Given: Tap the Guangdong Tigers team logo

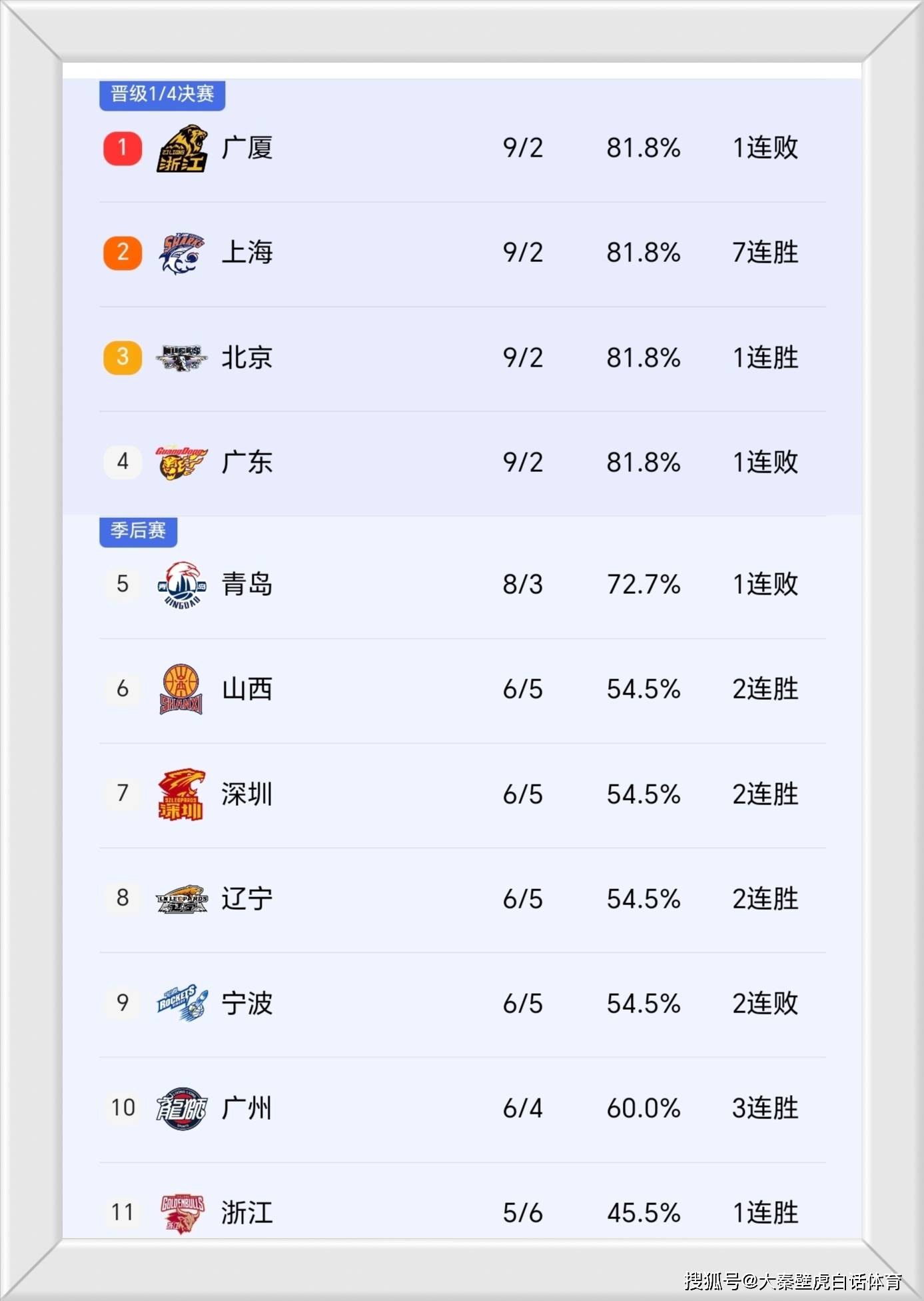Looking at the screenshot, I should [x=181, y=462].
